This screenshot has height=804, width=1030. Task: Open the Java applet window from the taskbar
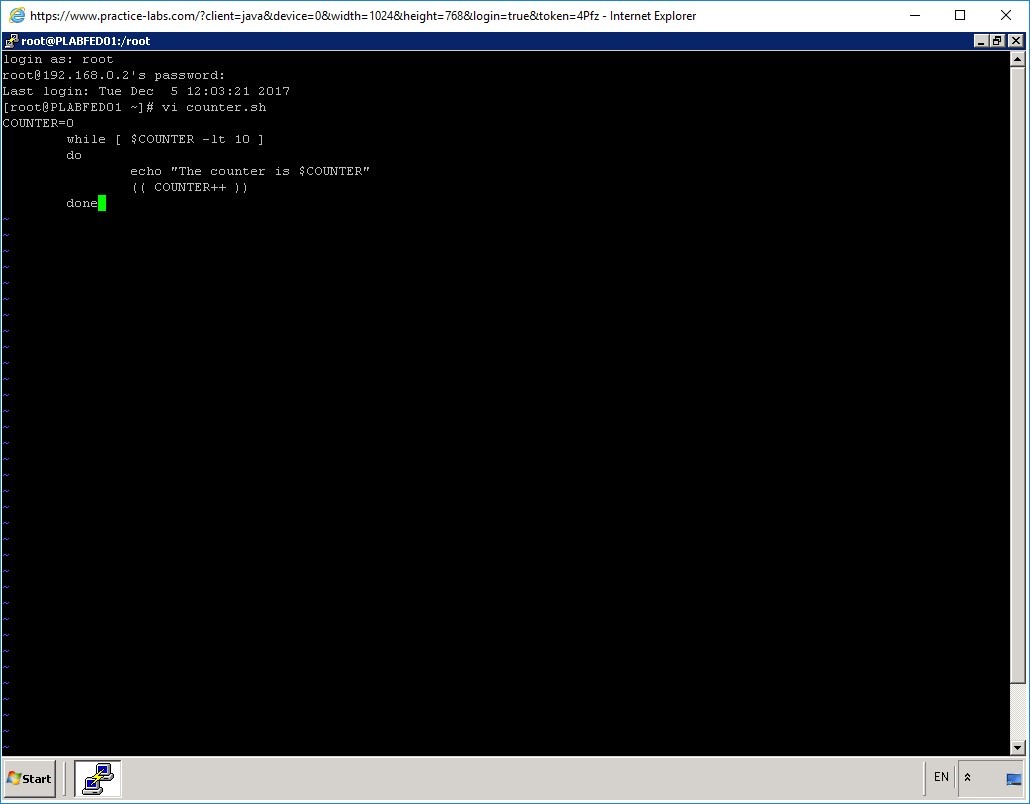pos(96,778)
